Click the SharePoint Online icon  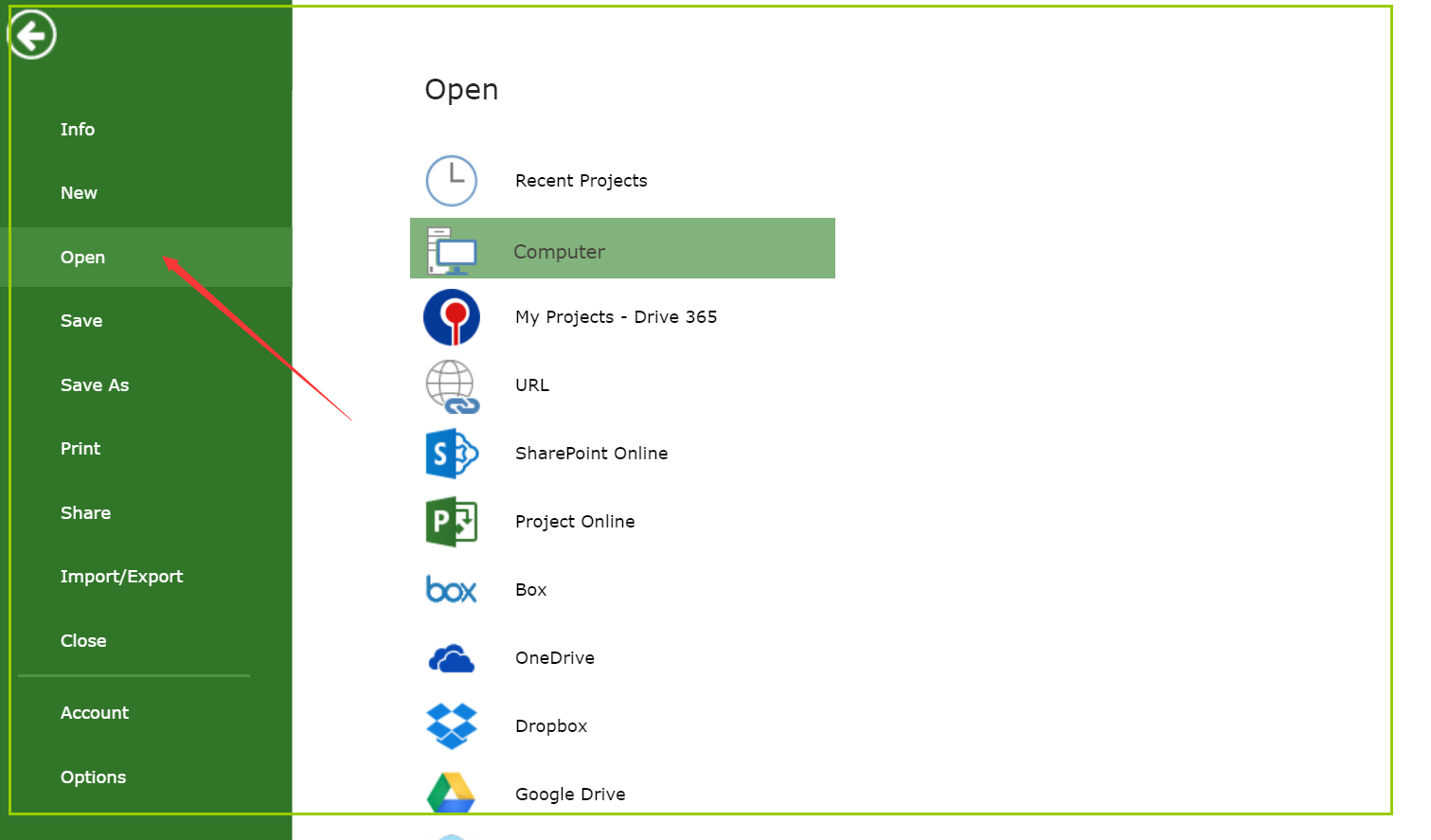453,454
